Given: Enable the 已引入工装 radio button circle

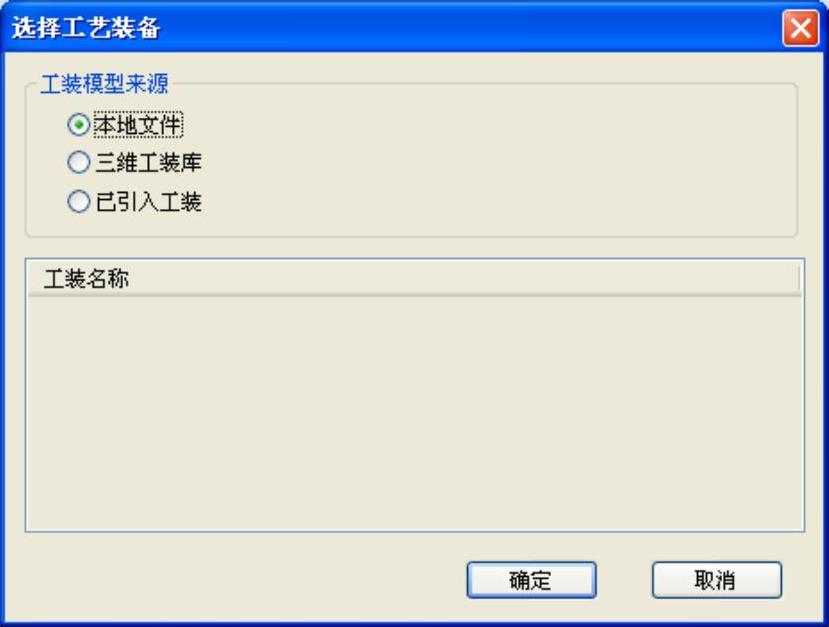Looking at the screenshot, I should click(x=78, y=201).
